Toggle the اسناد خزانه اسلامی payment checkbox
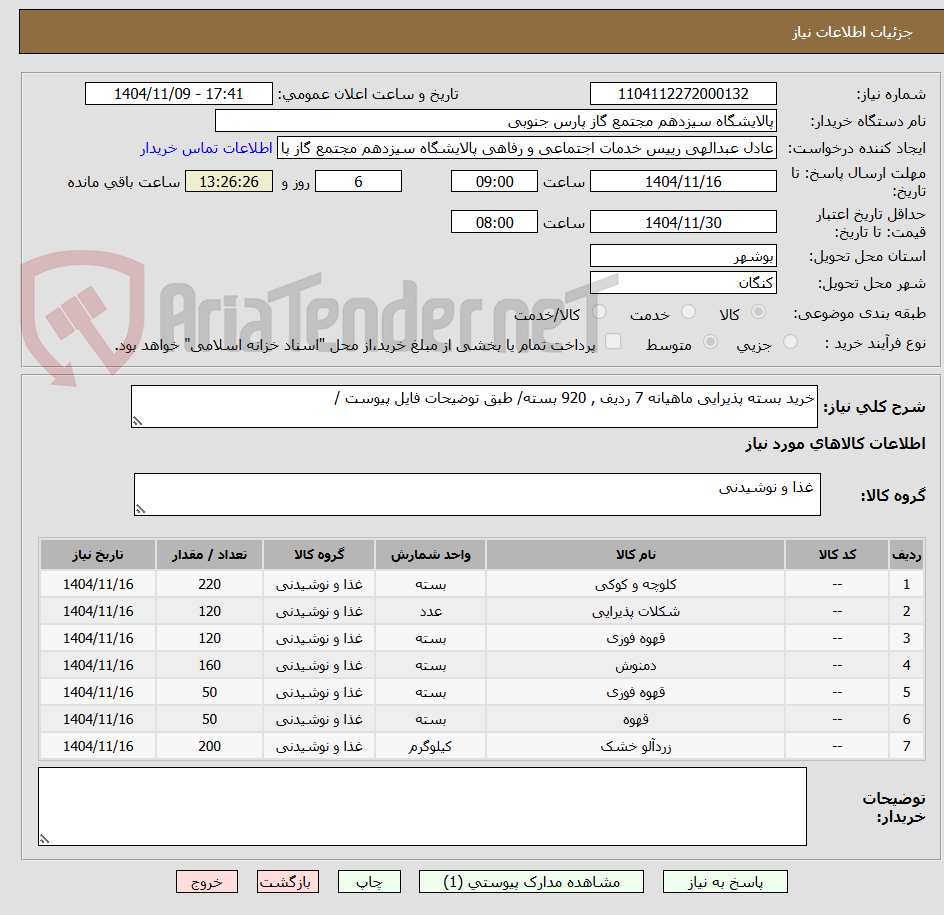Viewport: 944px width, 915px height. (613, 341)
